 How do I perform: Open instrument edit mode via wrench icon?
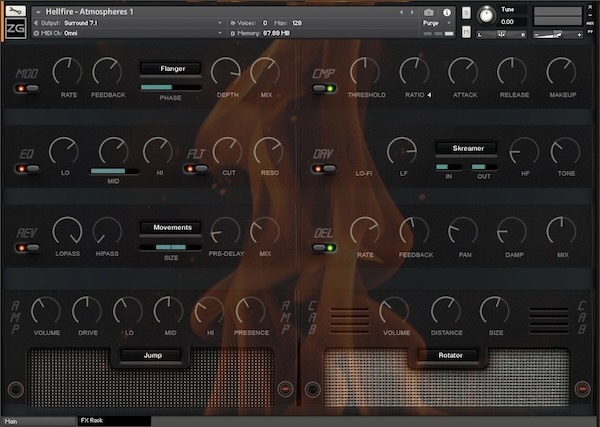[16, 11]
